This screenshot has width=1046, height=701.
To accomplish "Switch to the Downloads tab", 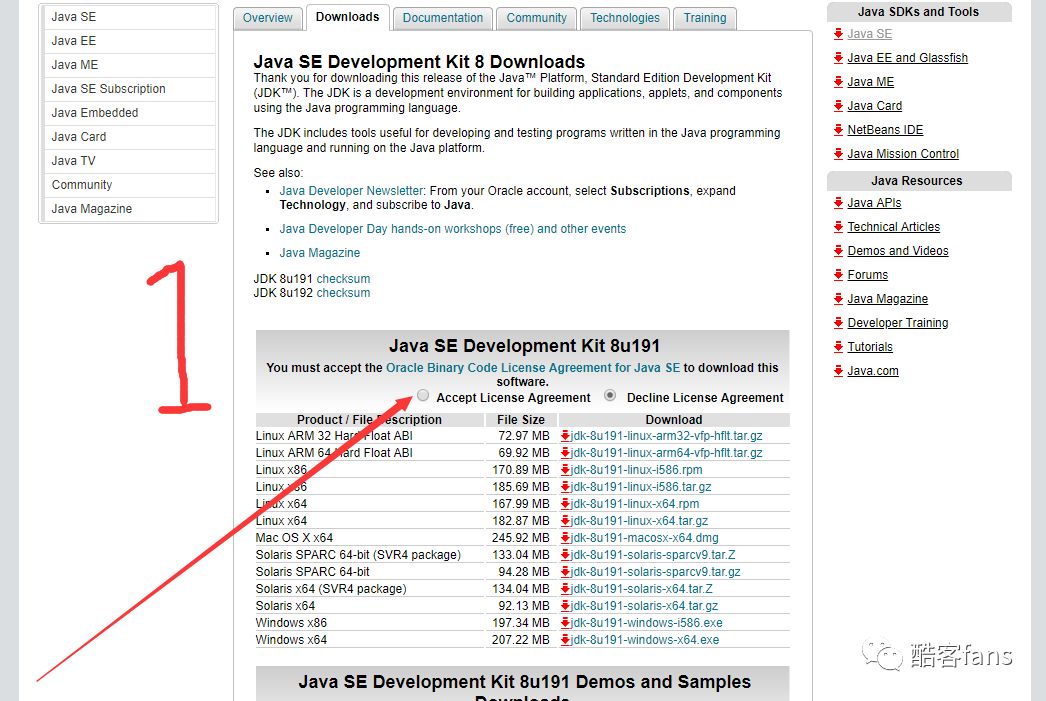I will click(348, 17).
